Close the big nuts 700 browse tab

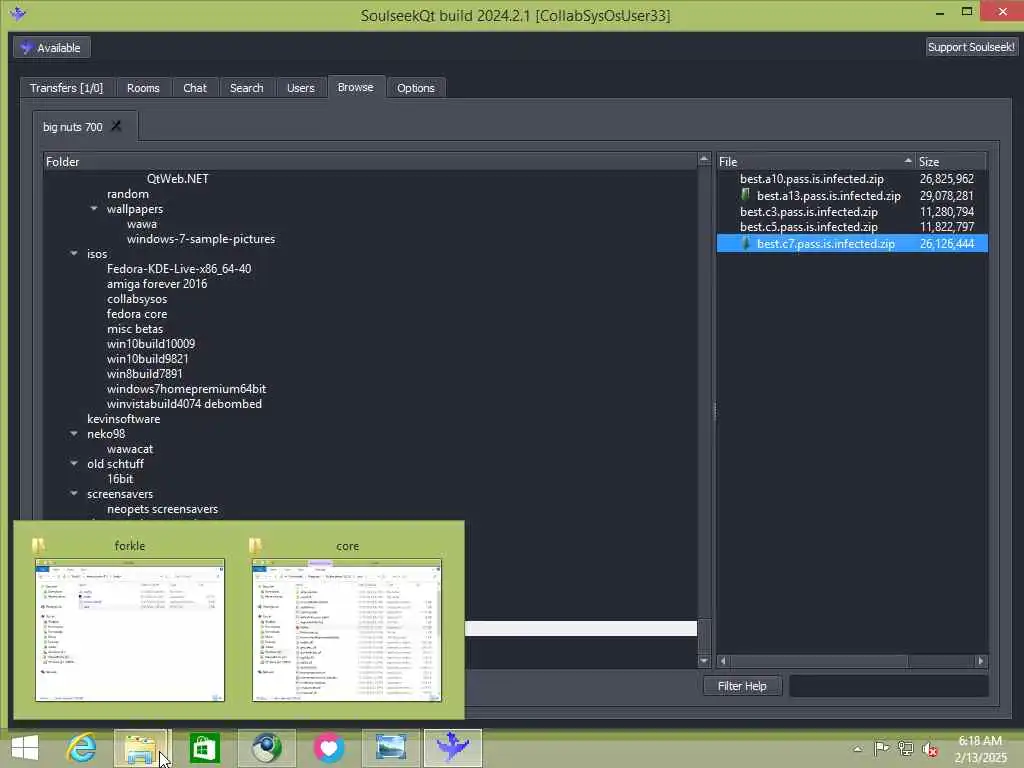(x=116, y=125)
